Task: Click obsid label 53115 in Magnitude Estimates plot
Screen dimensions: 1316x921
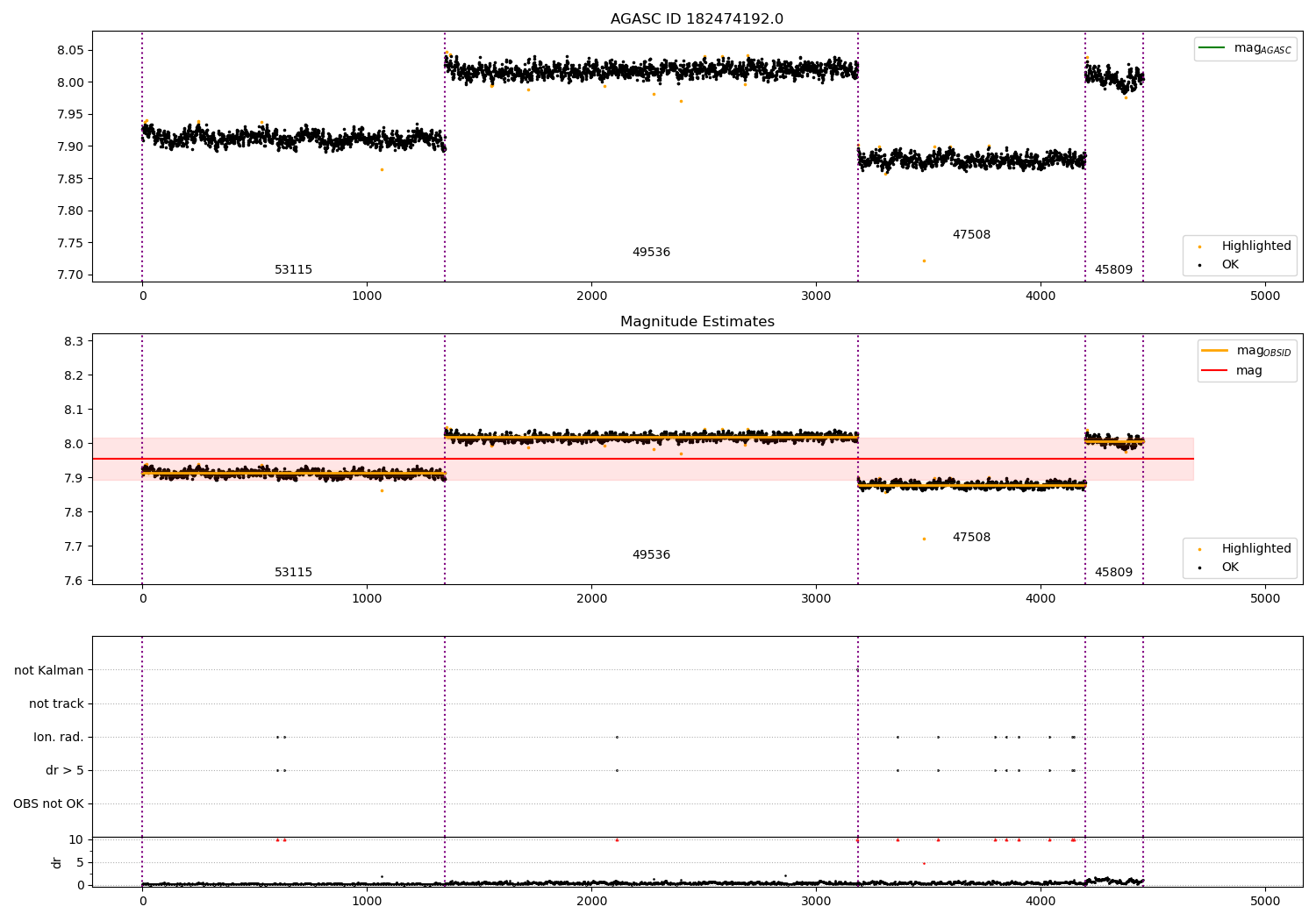Action: [x=293, y=573]
